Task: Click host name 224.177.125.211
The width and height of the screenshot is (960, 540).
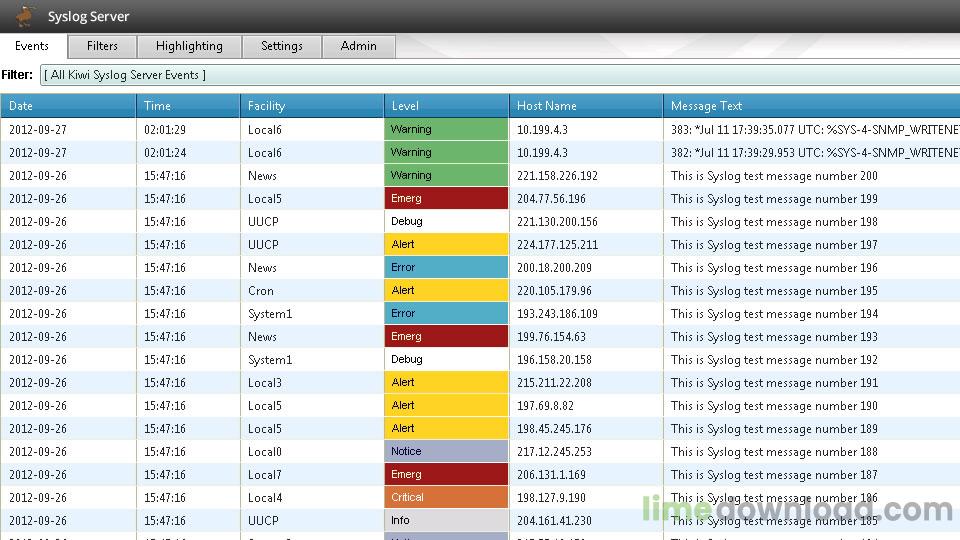Action: [557, 245]
